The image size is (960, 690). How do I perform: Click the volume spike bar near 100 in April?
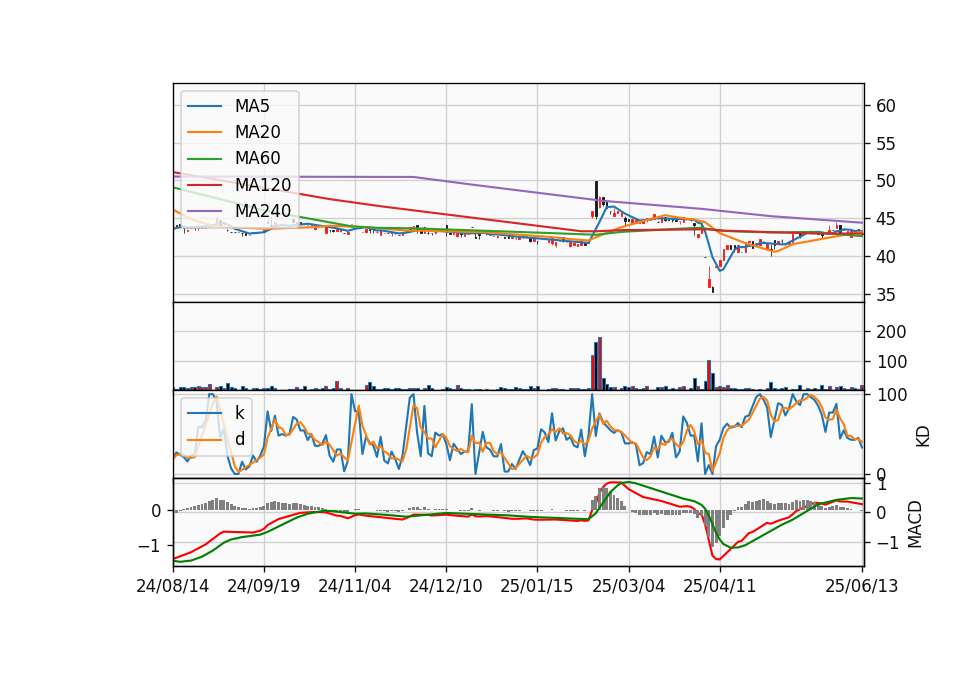[x=709, y=375]
